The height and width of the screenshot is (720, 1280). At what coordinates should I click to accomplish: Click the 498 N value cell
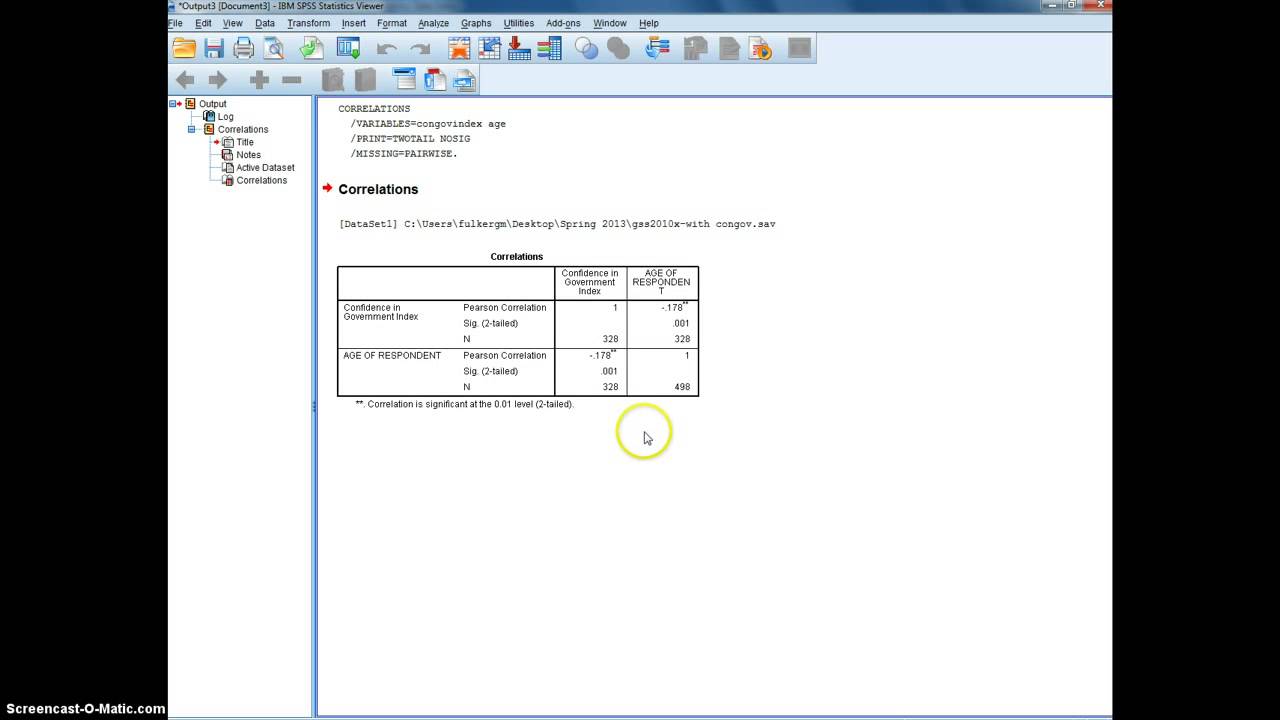682,387
